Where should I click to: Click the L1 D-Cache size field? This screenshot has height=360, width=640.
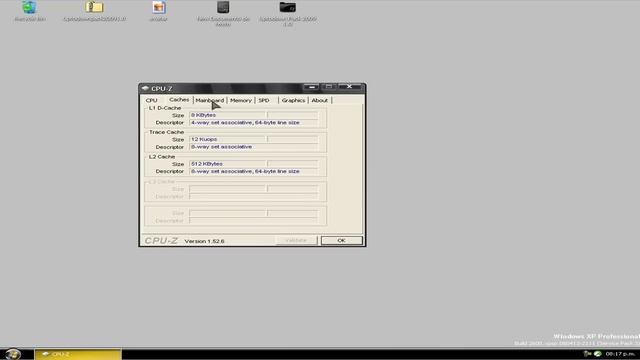click(x=227, y=115)
